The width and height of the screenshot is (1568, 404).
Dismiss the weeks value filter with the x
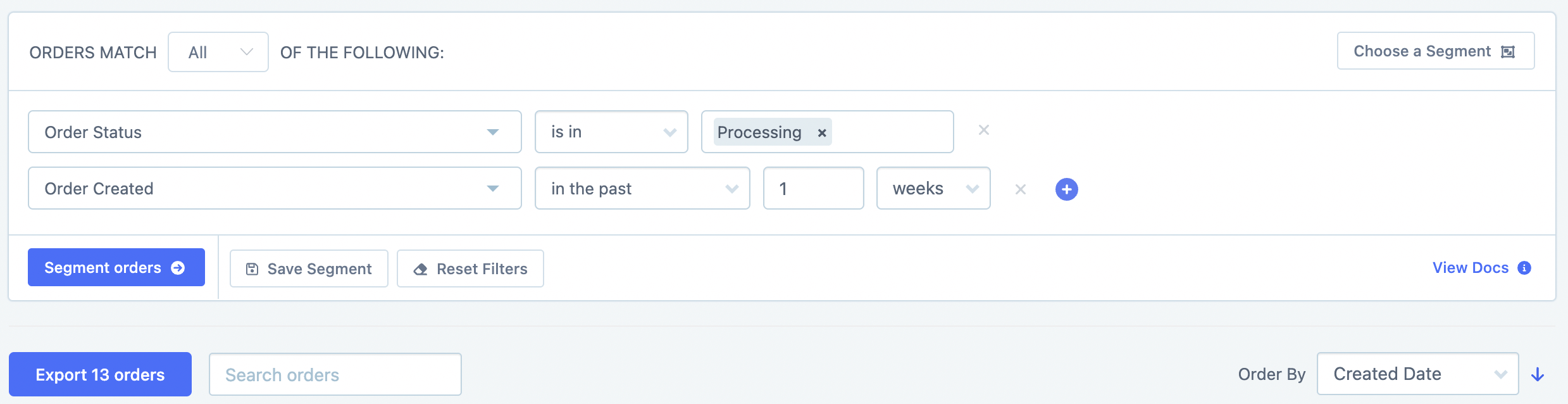coord(1021,189)
